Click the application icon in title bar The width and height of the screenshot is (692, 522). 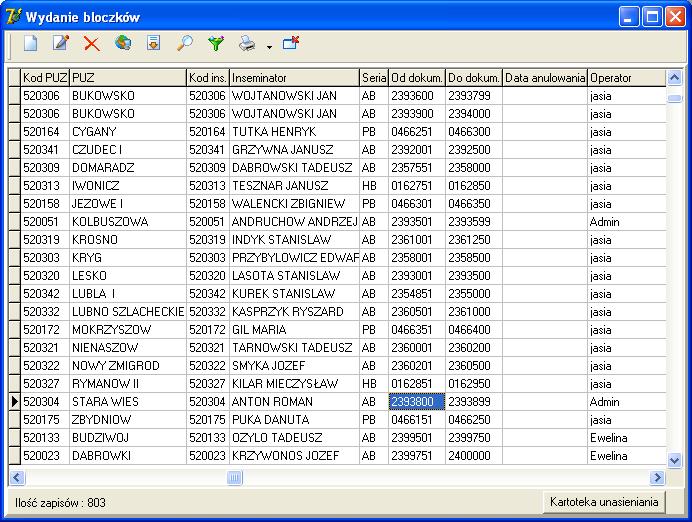pyautogui.click(x=13, y=17)
